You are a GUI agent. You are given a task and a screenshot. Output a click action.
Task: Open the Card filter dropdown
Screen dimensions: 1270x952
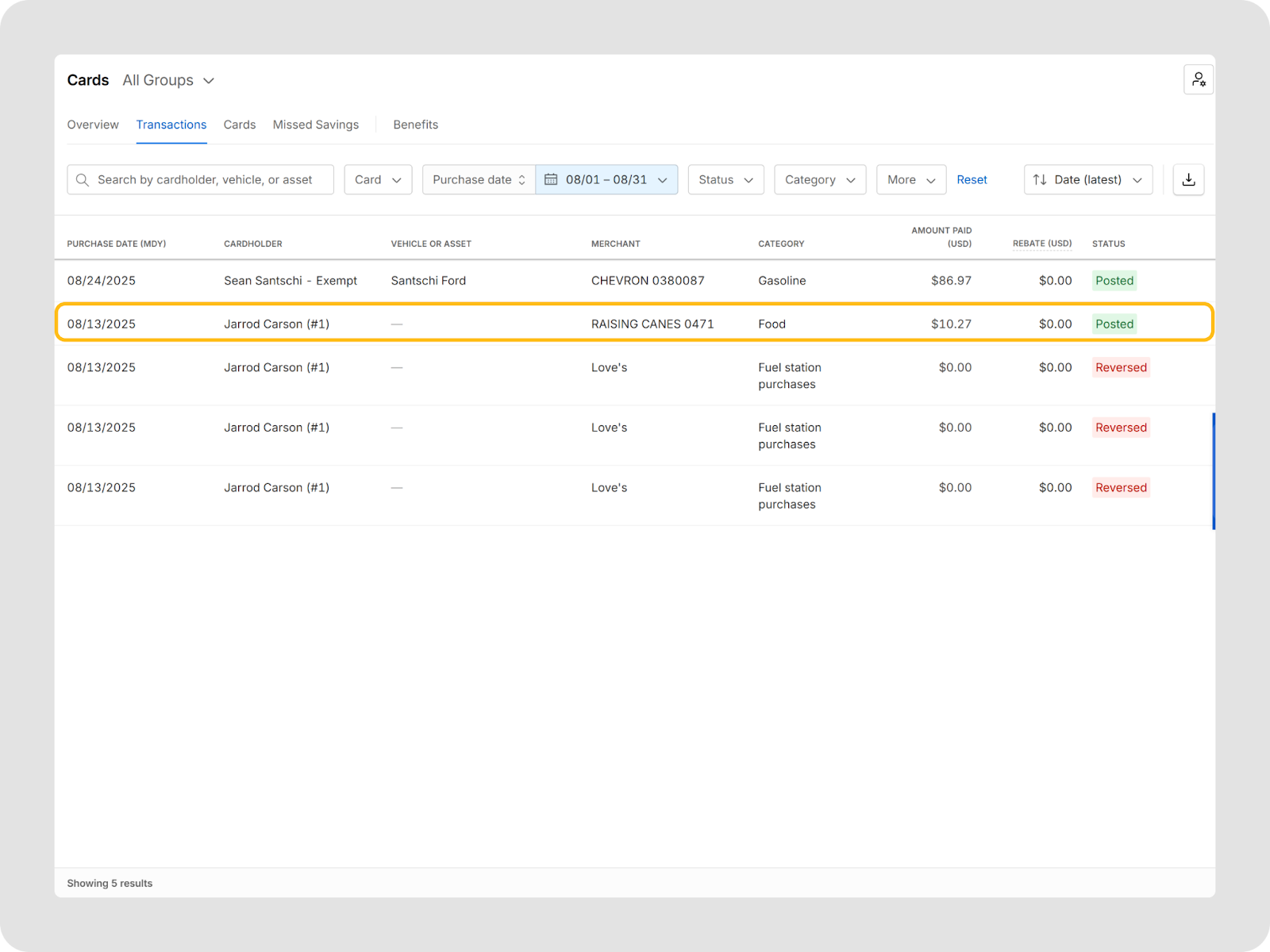pos(378,180)
